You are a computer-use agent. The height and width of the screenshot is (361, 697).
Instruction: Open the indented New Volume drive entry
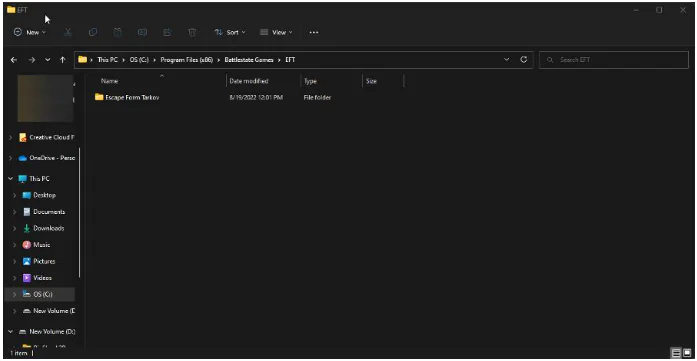(x=49, y=311)
